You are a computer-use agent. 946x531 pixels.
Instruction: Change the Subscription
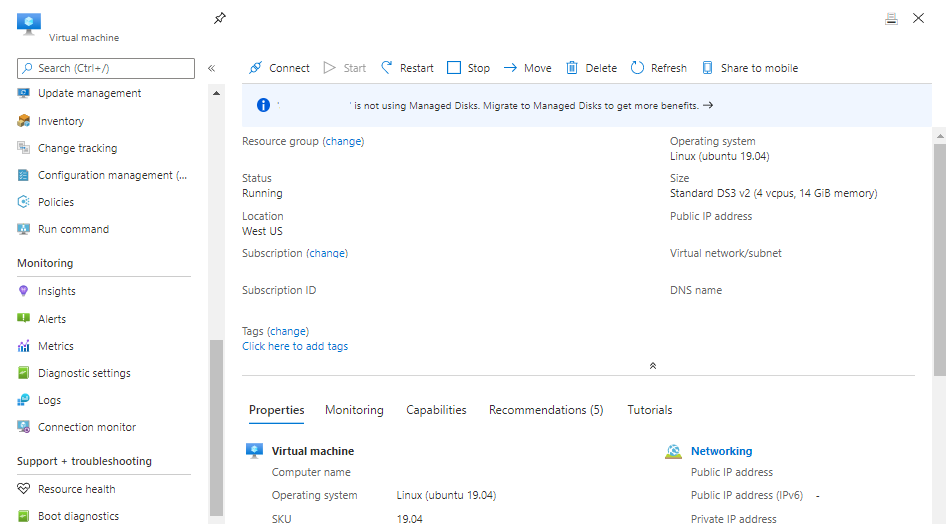tap(327, 253)
